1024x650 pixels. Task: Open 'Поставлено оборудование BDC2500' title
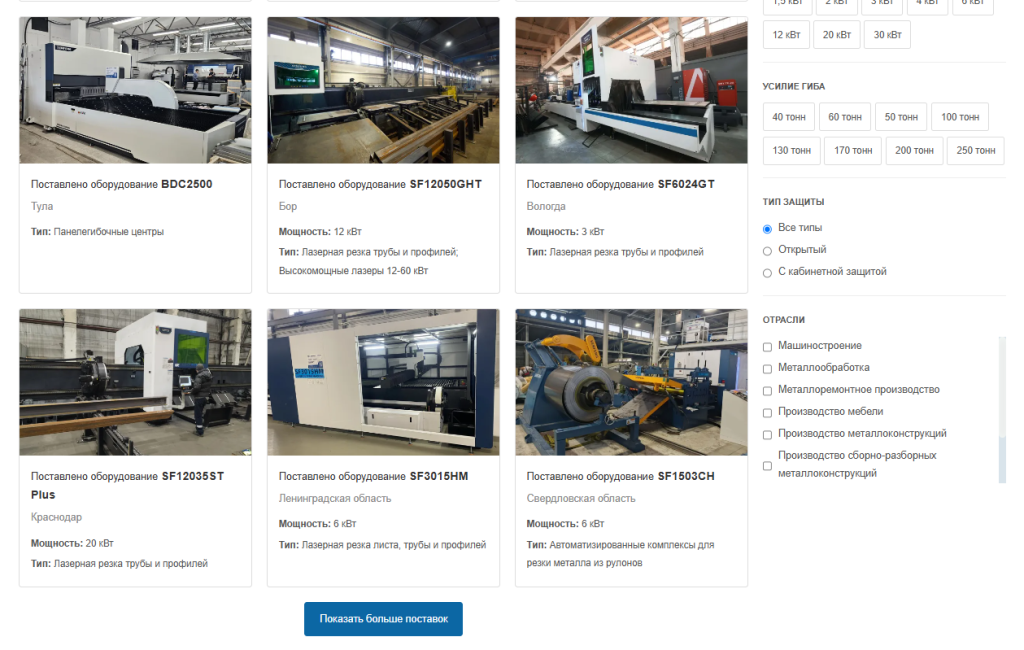[121, 184]
